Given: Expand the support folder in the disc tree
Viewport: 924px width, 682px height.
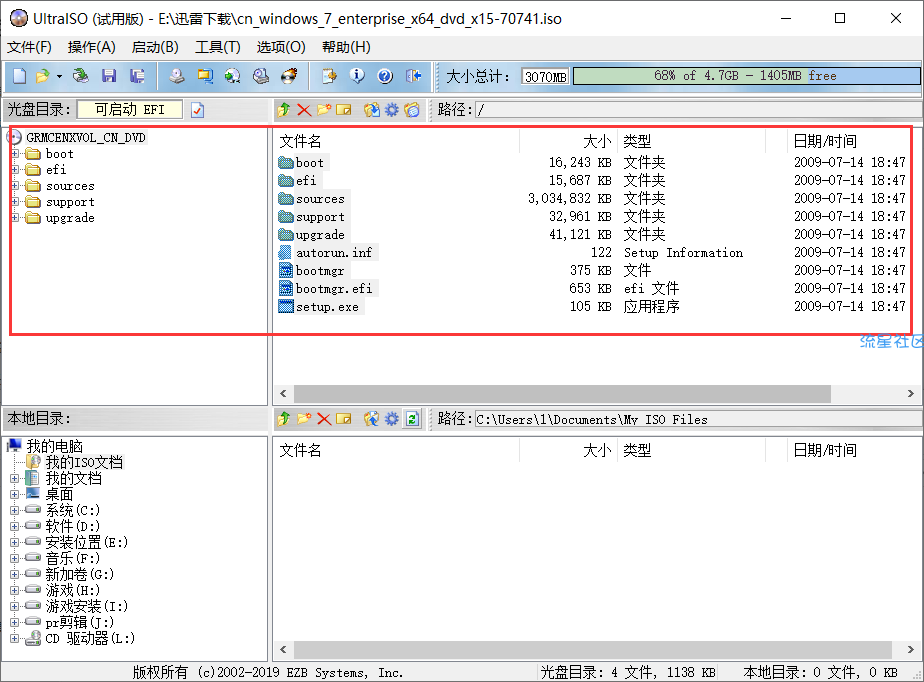Looking at the screenshot, I should 15,202.
